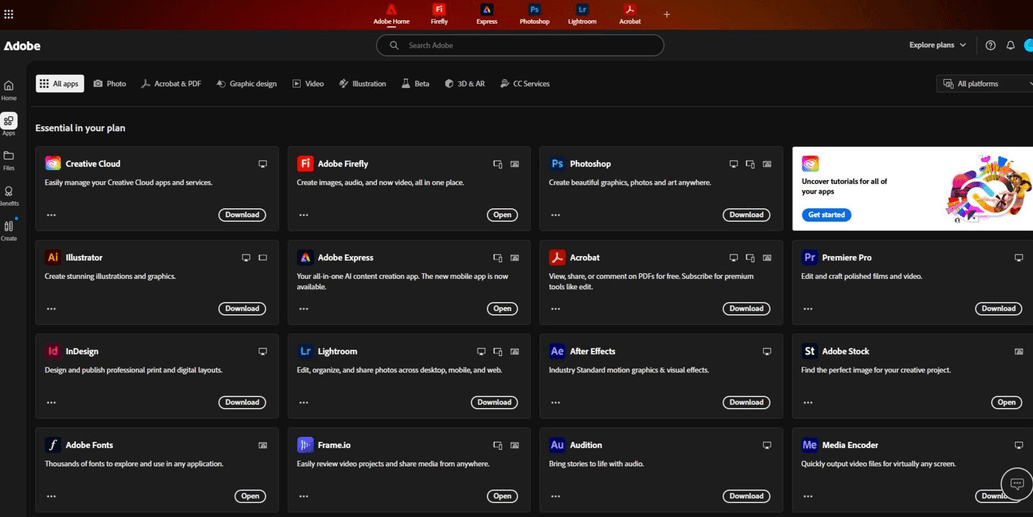Open the notifications bell icon
Viewport: 1033px width, 517px height.
(x=1010, y=45)
